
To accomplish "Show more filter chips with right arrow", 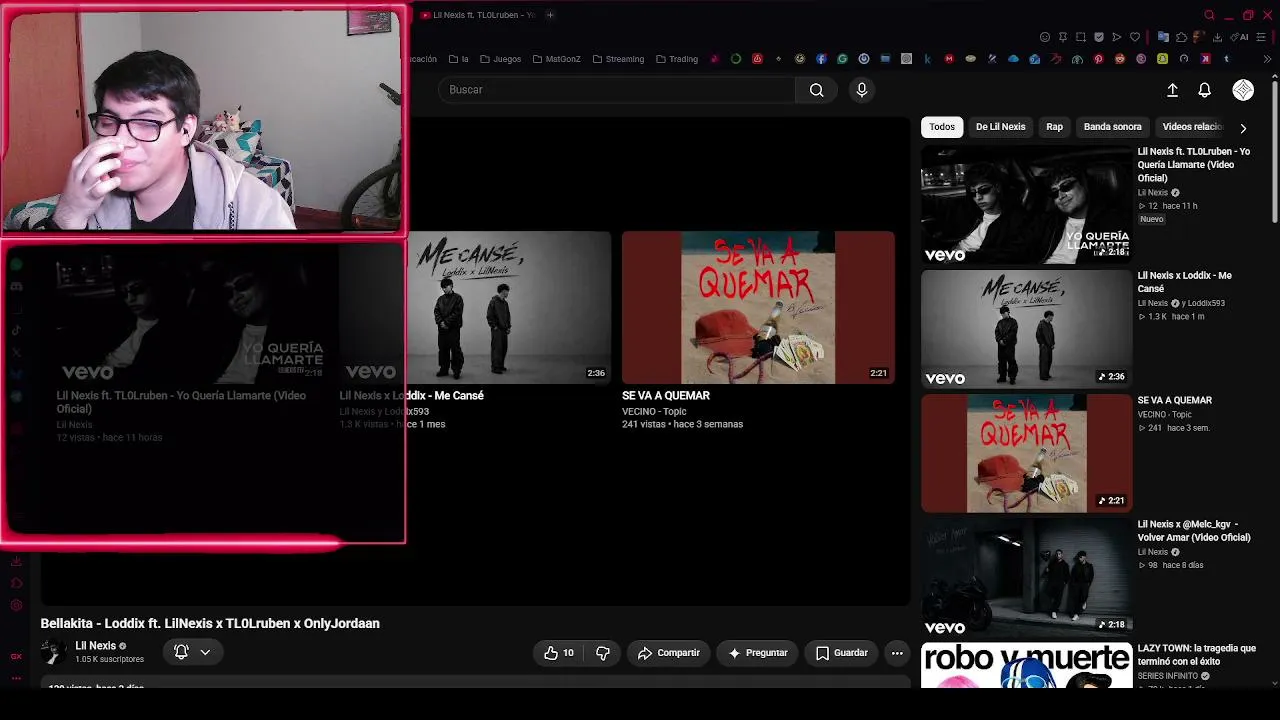I will [1243, 128].
